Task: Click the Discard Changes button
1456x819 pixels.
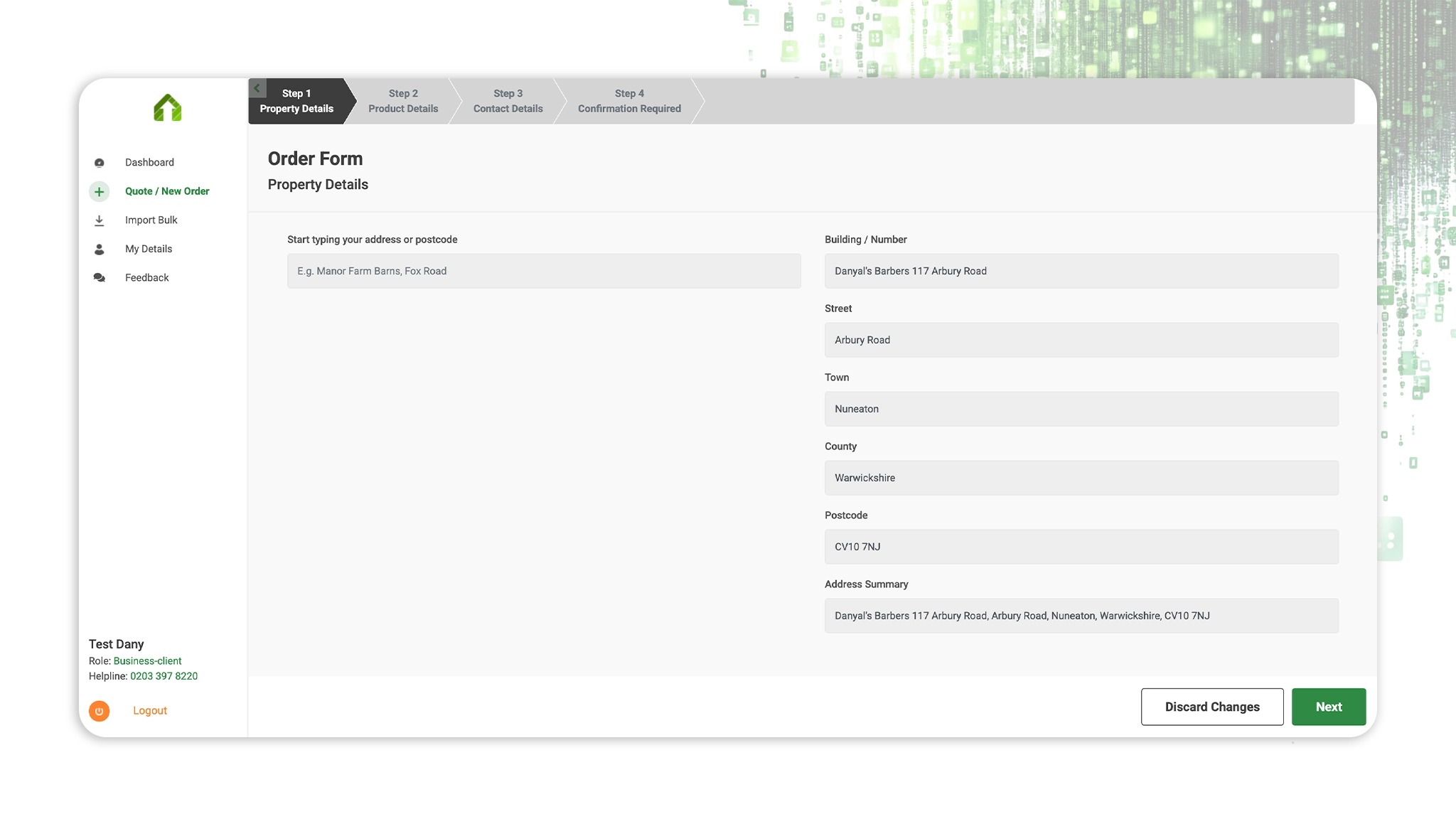Action: (x=1211, y=707)
